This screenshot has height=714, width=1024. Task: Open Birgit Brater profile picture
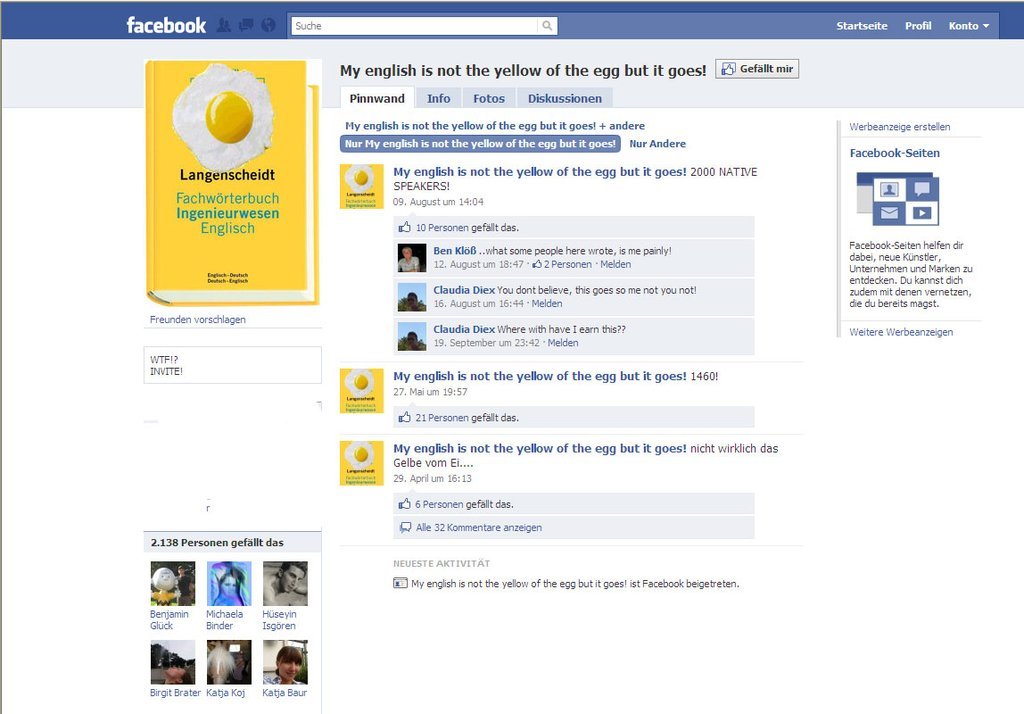(172, 662)
